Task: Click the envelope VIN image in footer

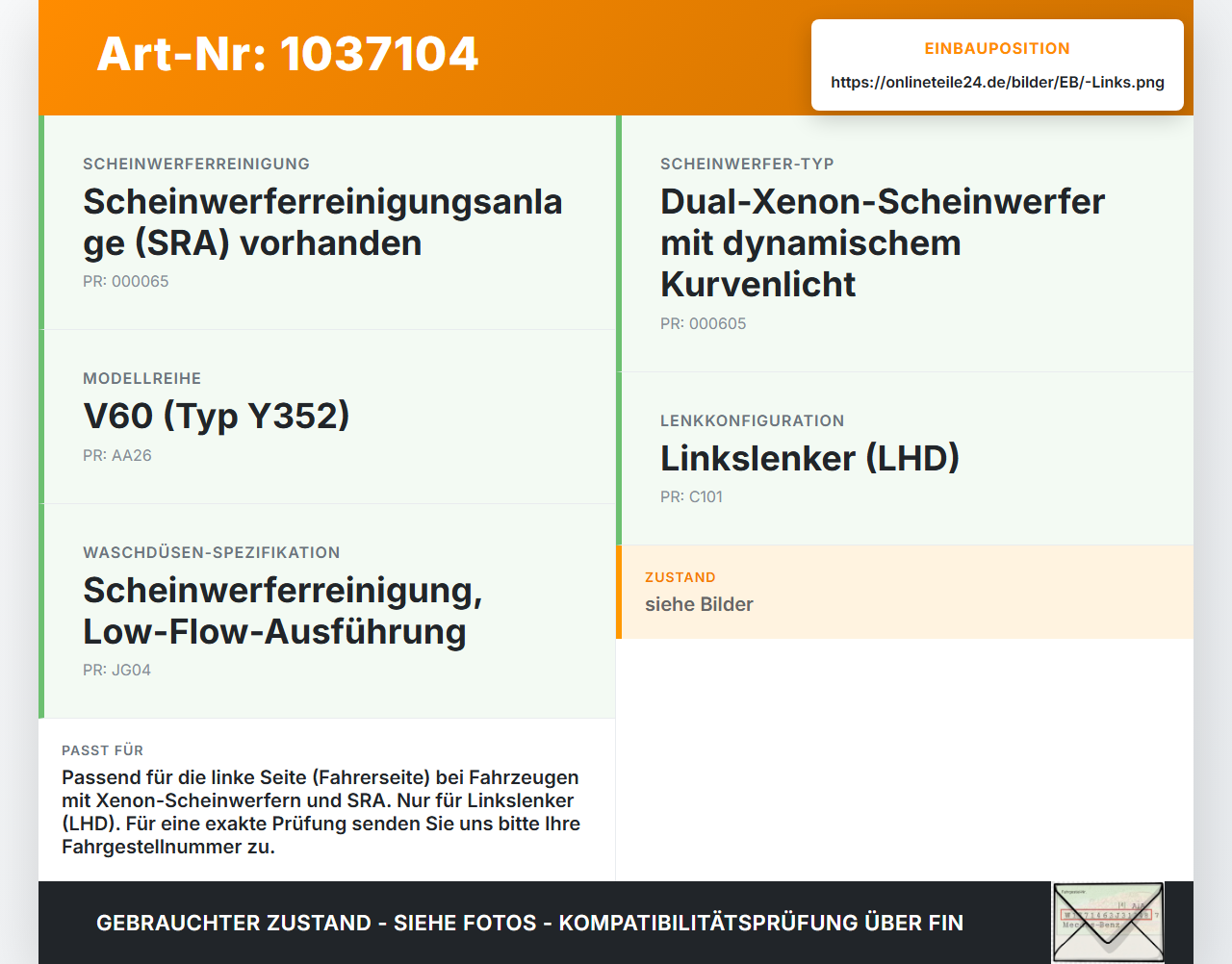Action: point(1108,923)
